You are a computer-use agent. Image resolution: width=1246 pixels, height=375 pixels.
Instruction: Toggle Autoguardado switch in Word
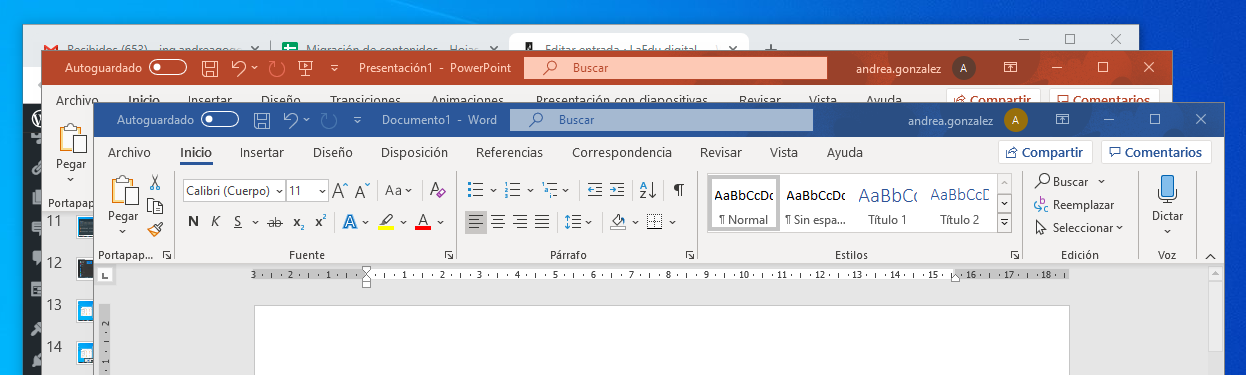click(x=219, y=120)
